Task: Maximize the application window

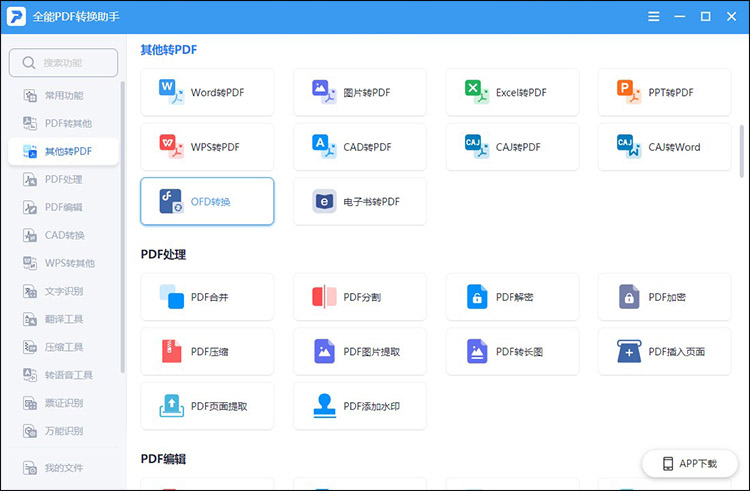Action: point(706,17)
